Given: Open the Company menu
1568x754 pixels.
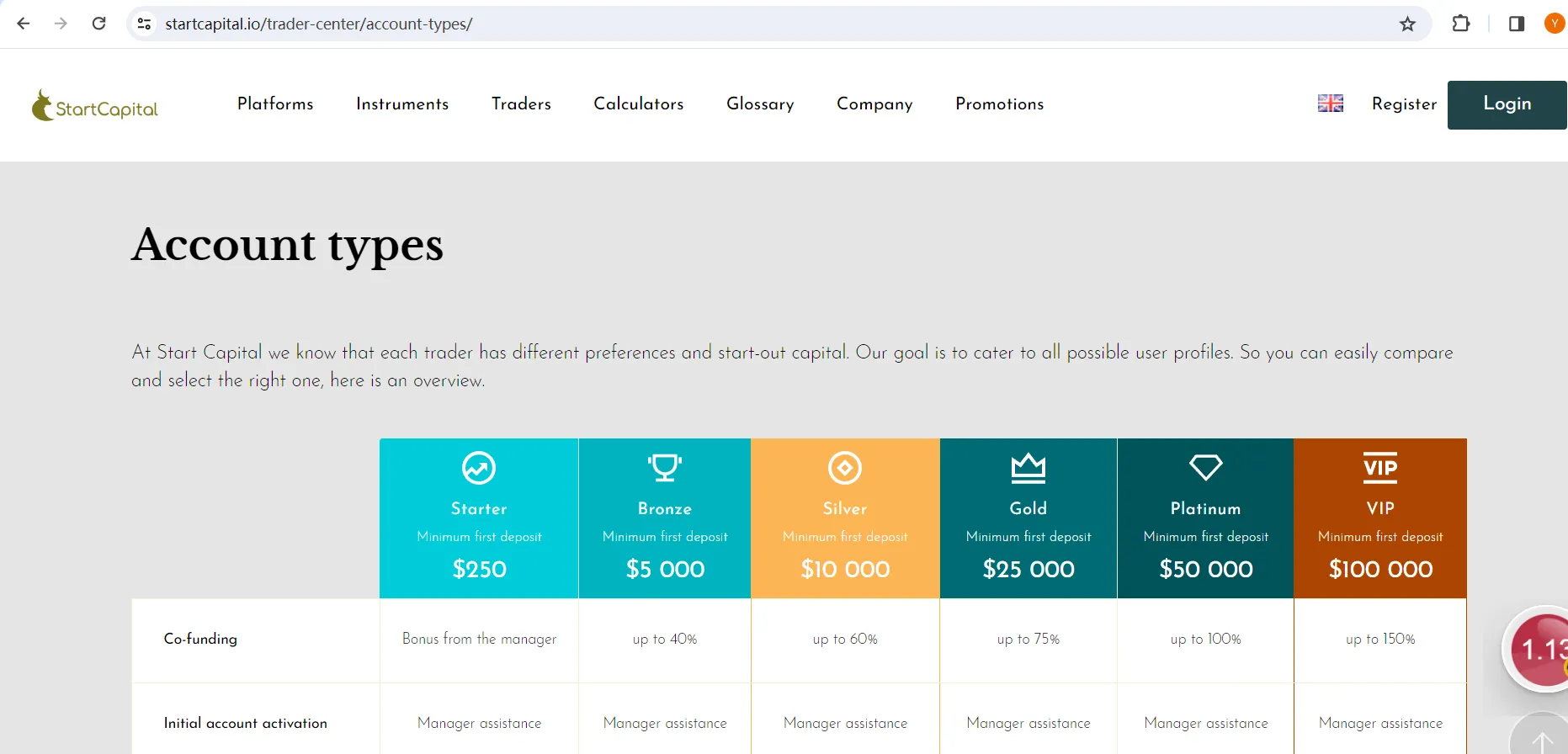Looking at the screenshot, I should click(x=875, y=104).
